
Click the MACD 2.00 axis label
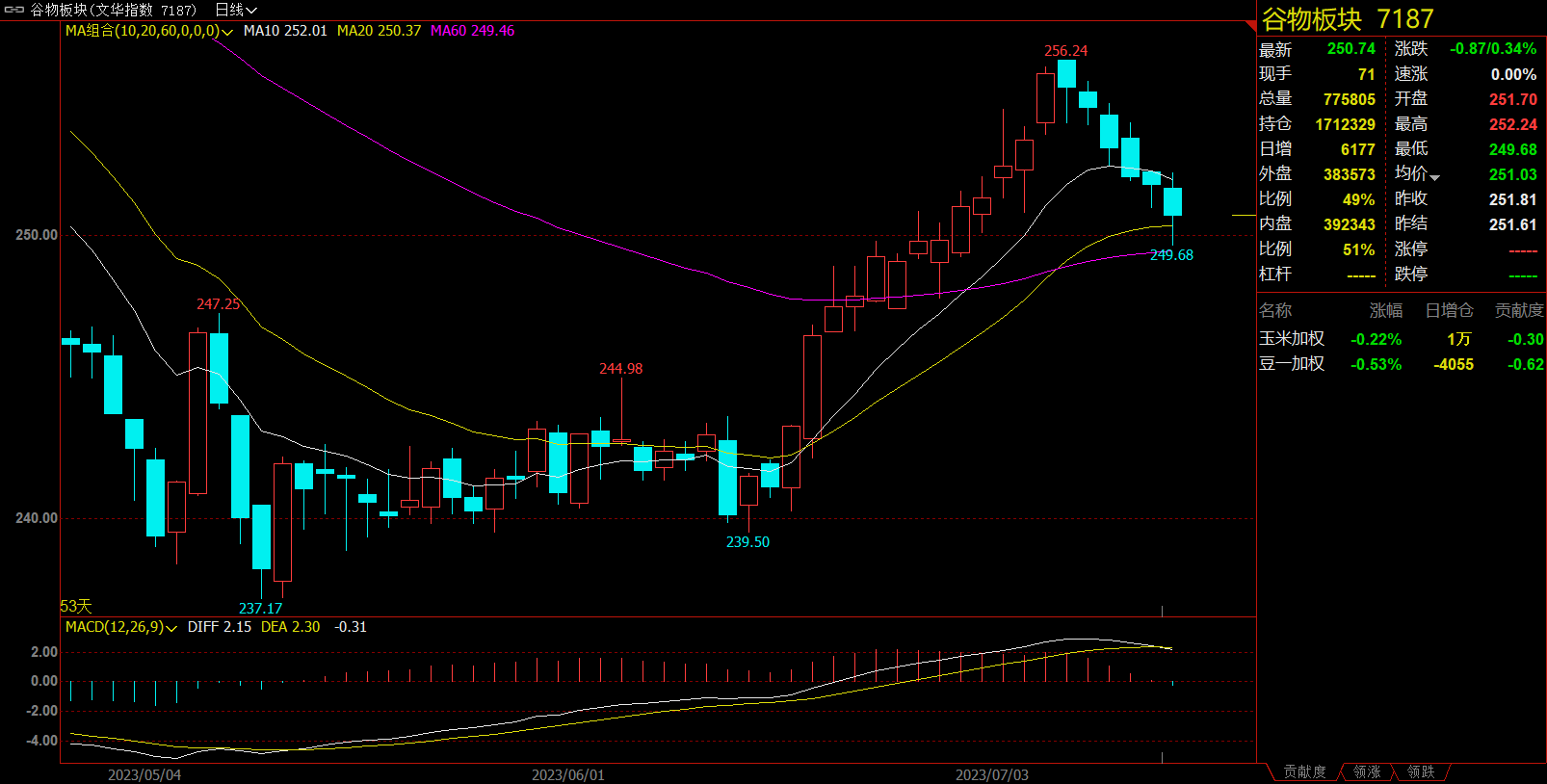(x=44, y=652)
